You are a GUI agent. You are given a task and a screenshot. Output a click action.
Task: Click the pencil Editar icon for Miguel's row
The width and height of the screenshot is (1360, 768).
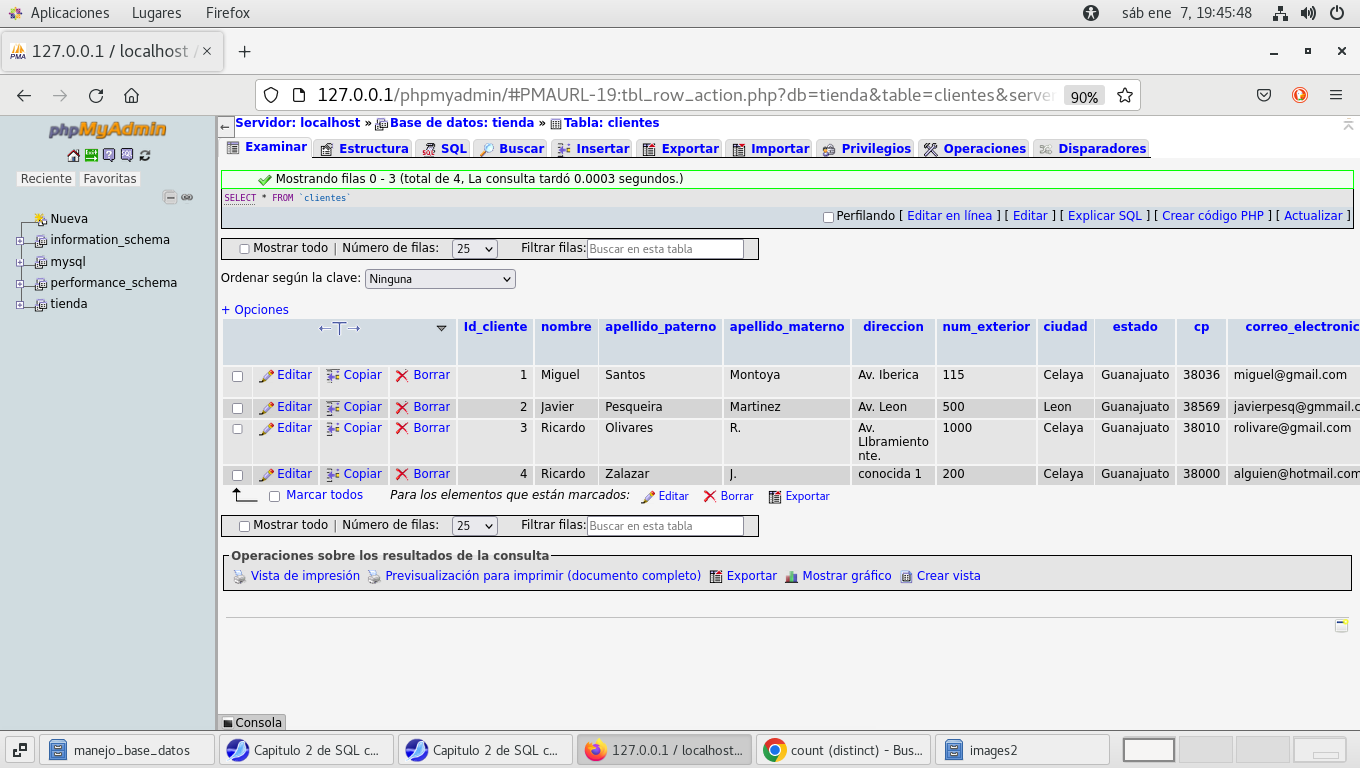tap(266, 376)
